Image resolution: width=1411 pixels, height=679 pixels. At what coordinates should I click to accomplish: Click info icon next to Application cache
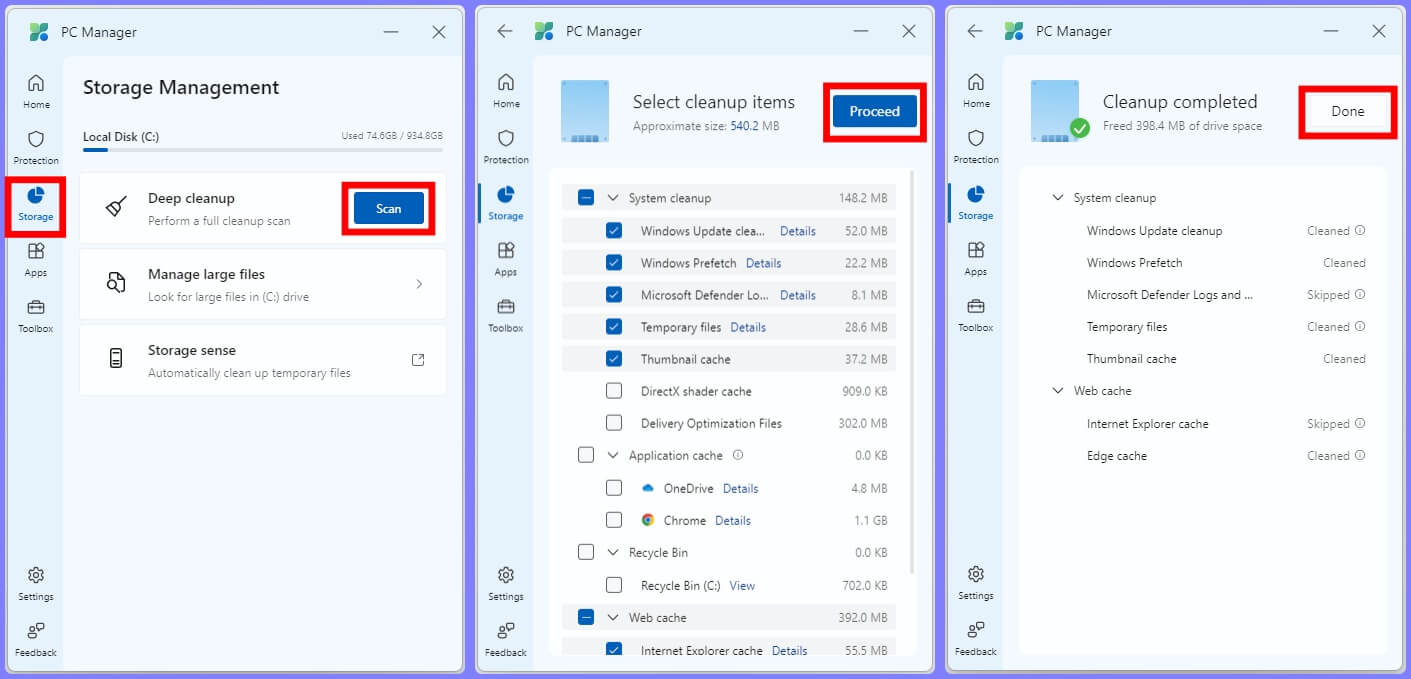click(x=738, y=455)
